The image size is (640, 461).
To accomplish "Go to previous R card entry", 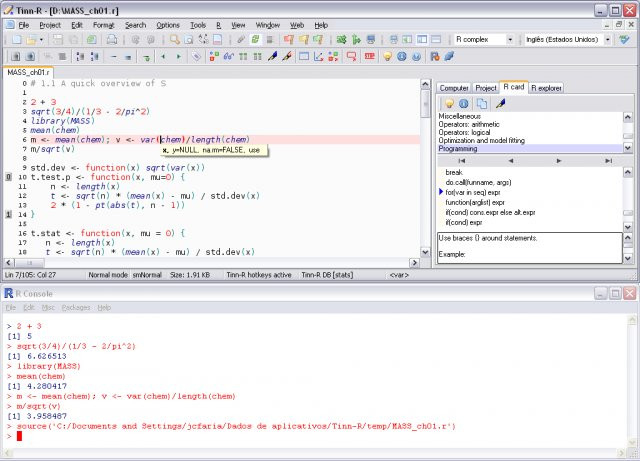I will pyautogui.click(x=511, y=161).
